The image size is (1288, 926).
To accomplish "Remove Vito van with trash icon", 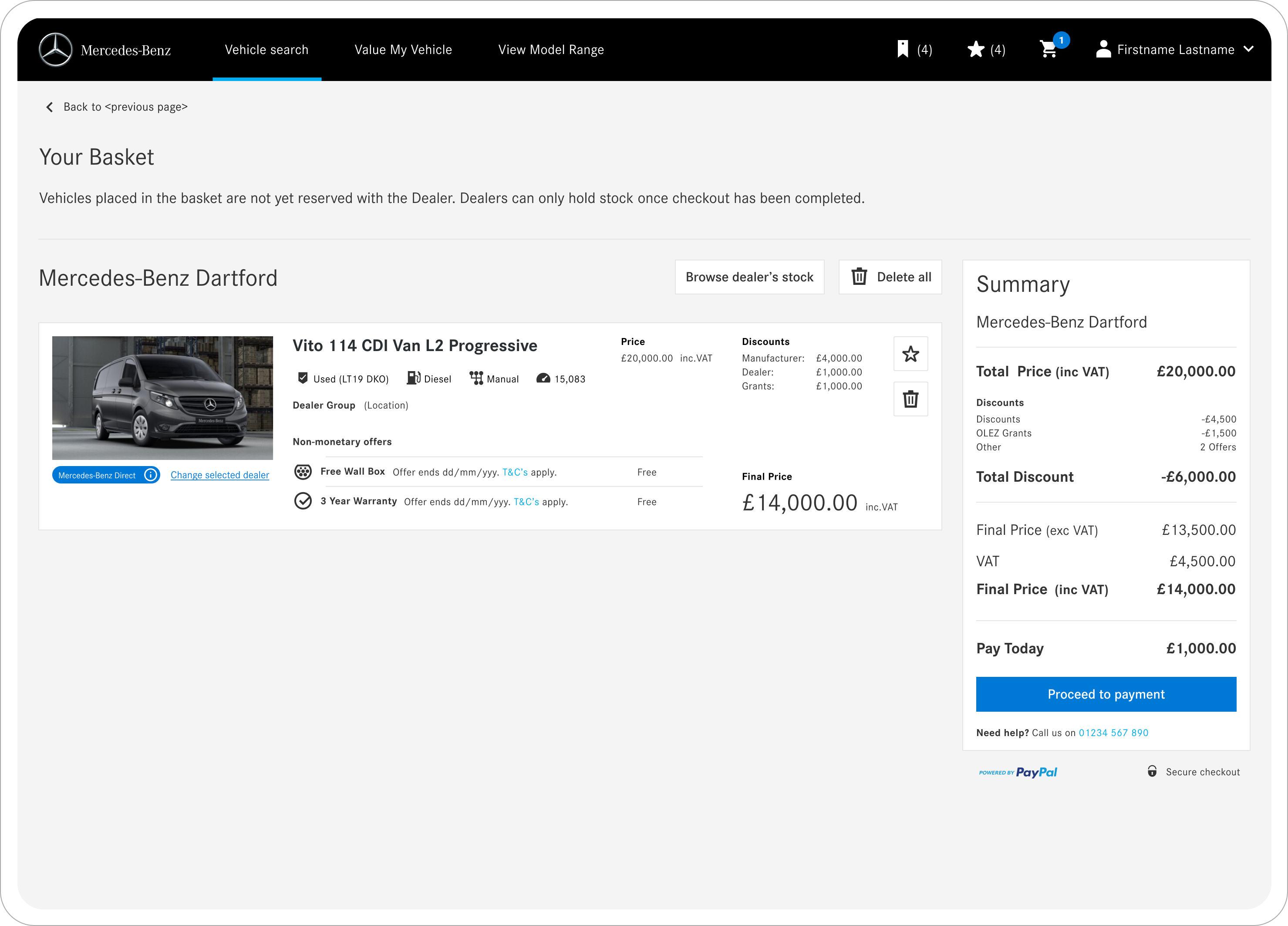I will tap(911, 399).
